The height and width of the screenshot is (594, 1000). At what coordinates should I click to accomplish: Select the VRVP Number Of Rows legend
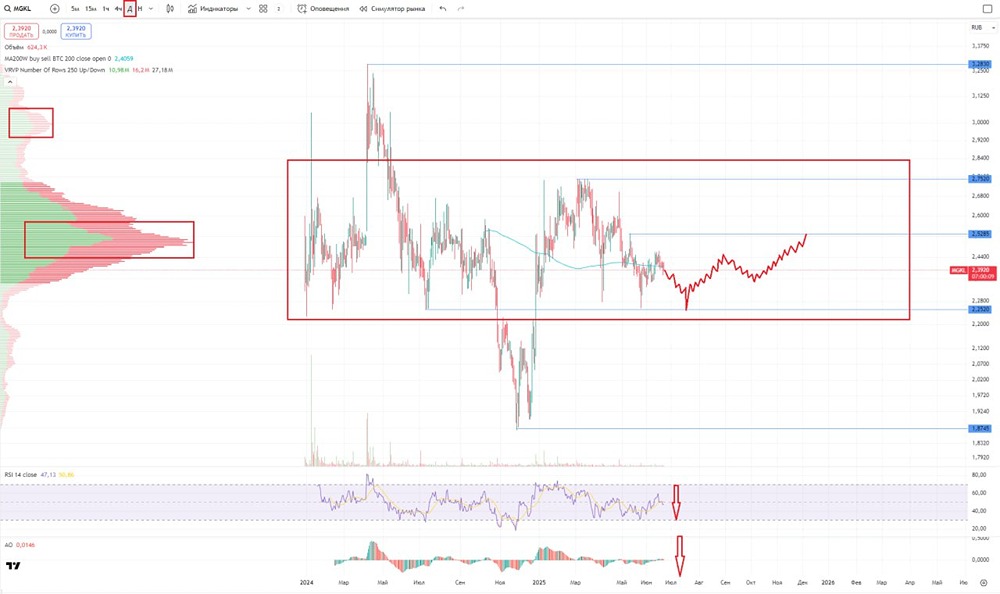pyautogui.click(x=88, y=70)
